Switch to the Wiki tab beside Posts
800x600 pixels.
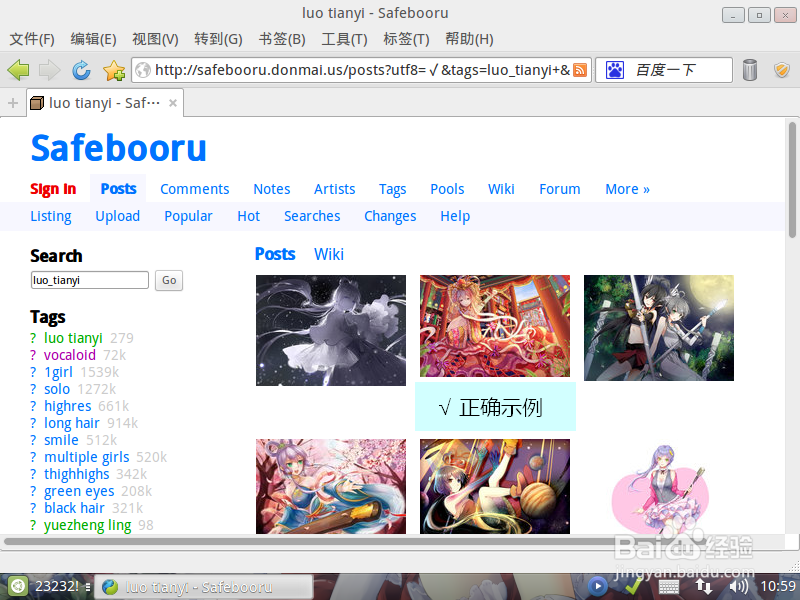pos(329,254)
